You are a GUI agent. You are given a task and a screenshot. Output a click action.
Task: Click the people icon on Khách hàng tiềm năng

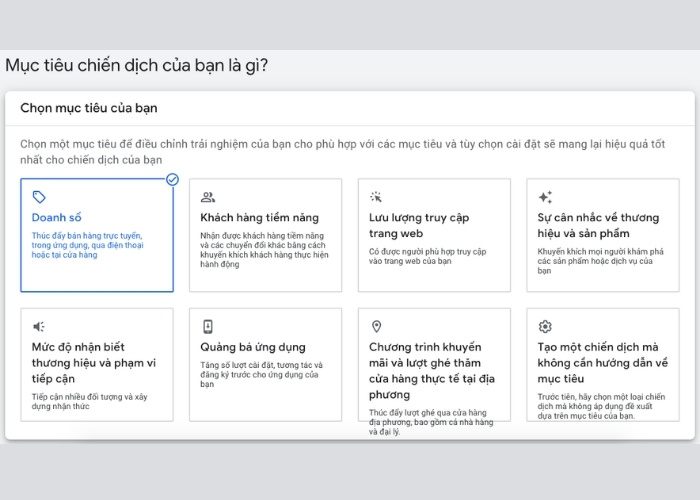pos(208,197)
